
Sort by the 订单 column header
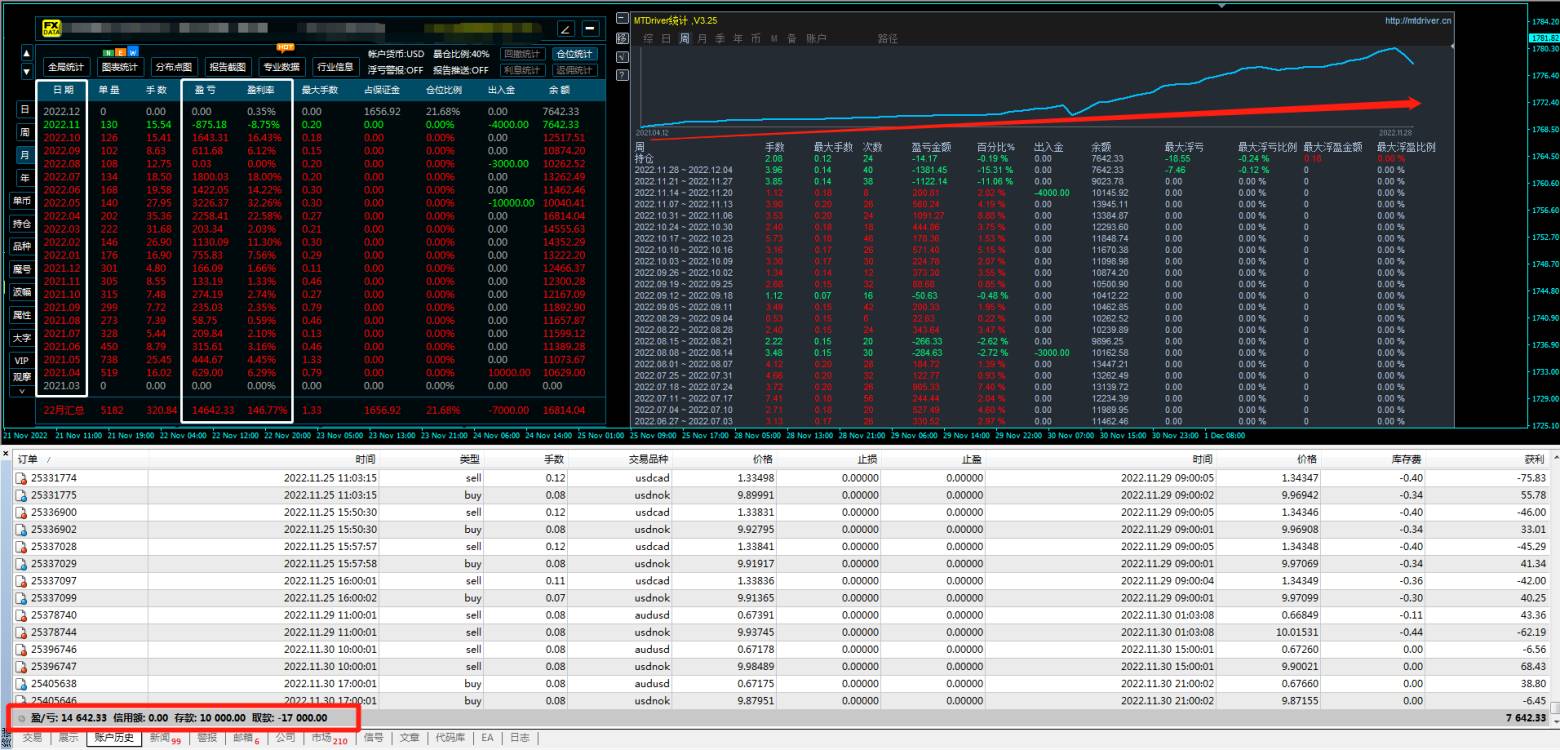point(28,459)
